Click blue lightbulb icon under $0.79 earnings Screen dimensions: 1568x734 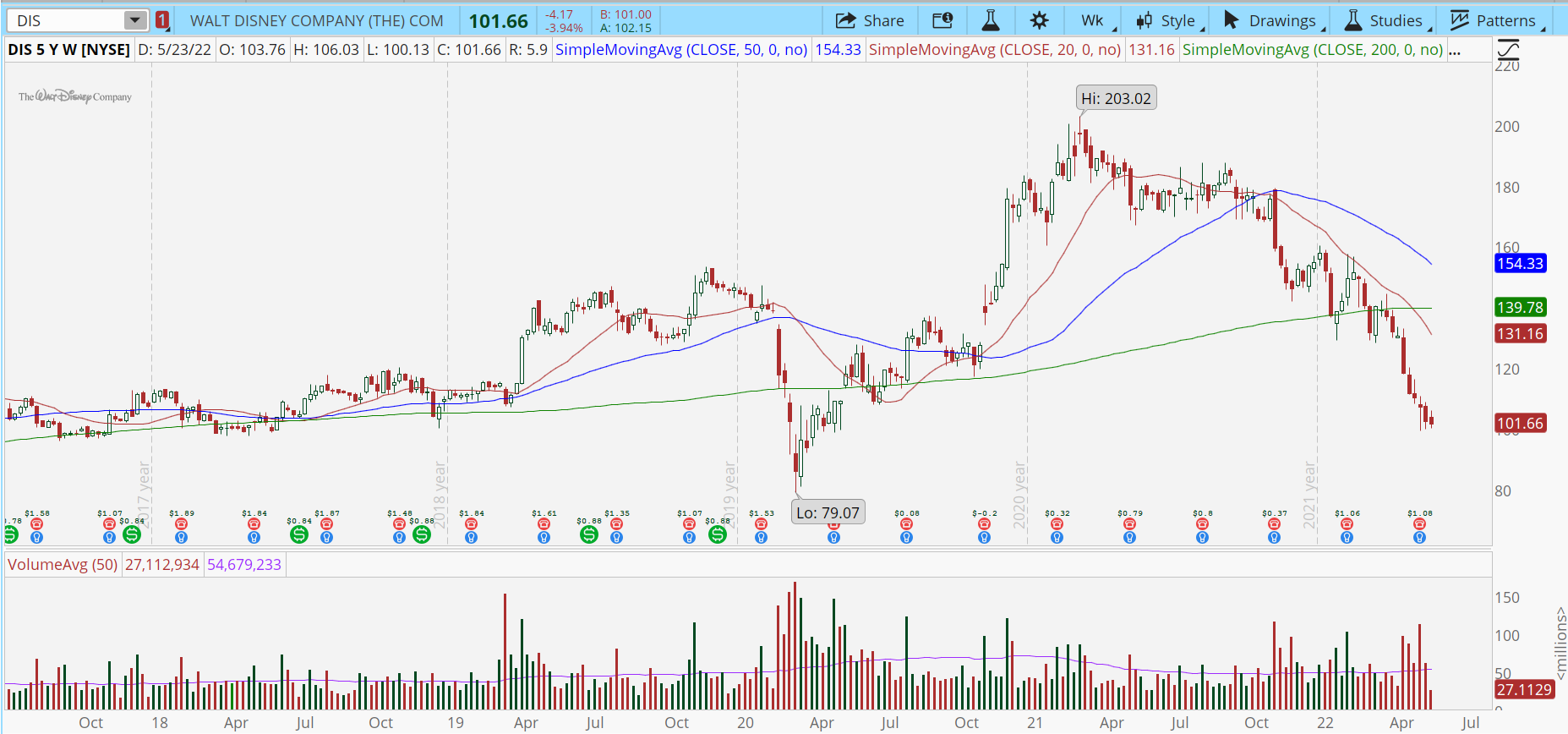(x=1129, y=537)
